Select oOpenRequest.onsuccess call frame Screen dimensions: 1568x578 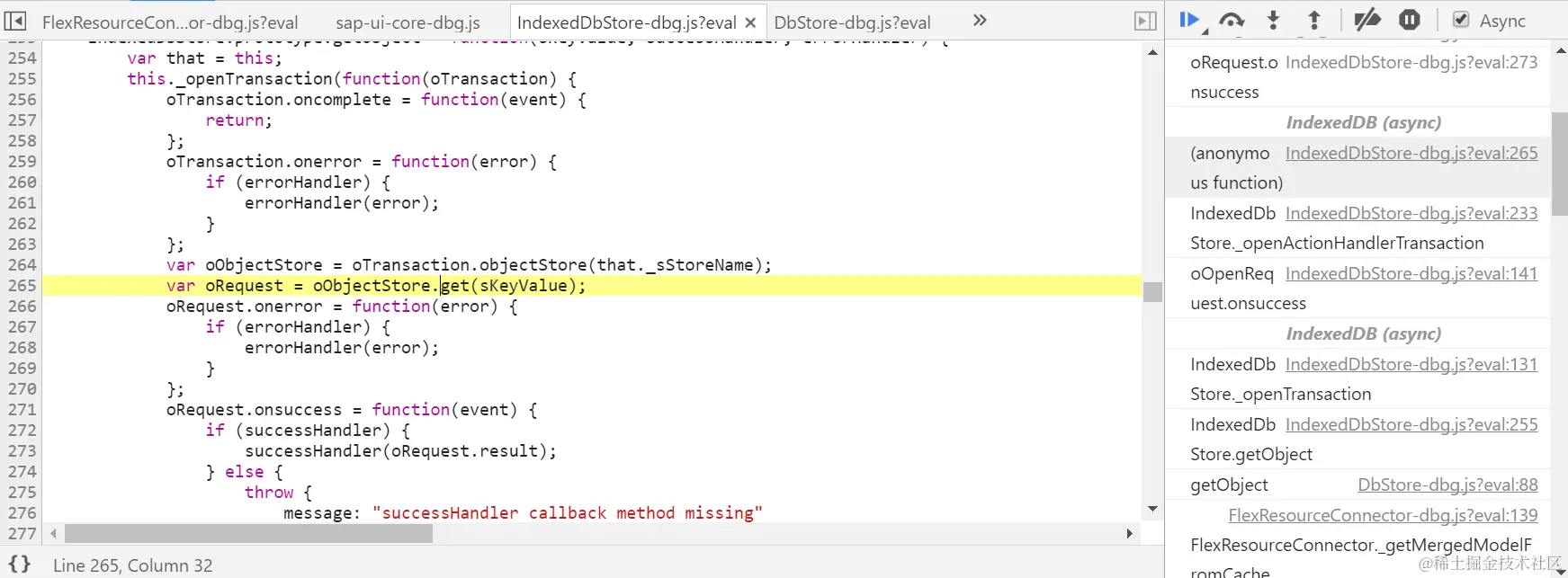click(1358, 288)
